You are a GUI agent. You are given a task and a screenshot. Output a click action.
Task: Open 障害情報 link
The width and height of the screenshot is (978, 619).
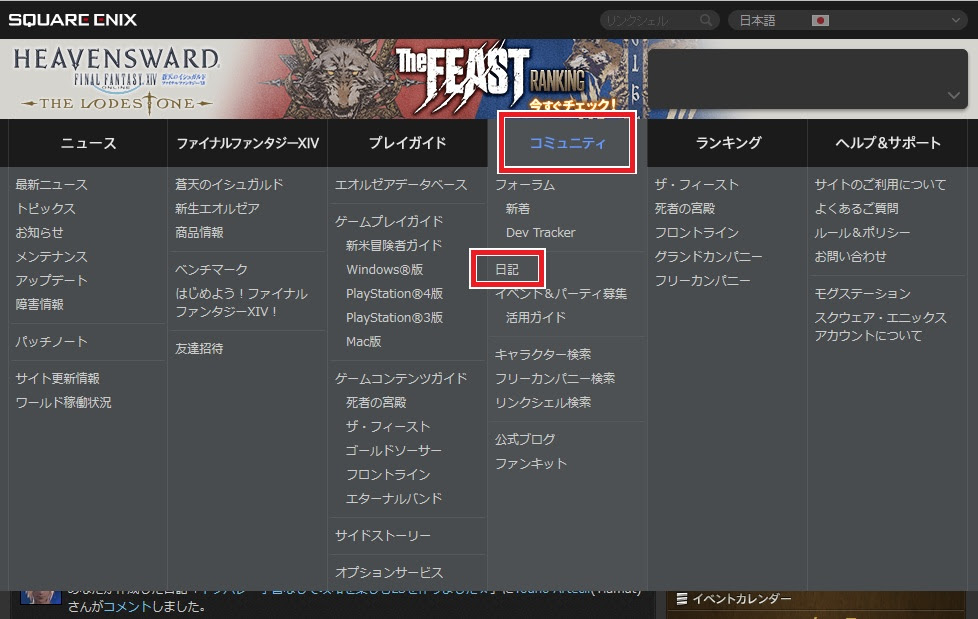39,305
